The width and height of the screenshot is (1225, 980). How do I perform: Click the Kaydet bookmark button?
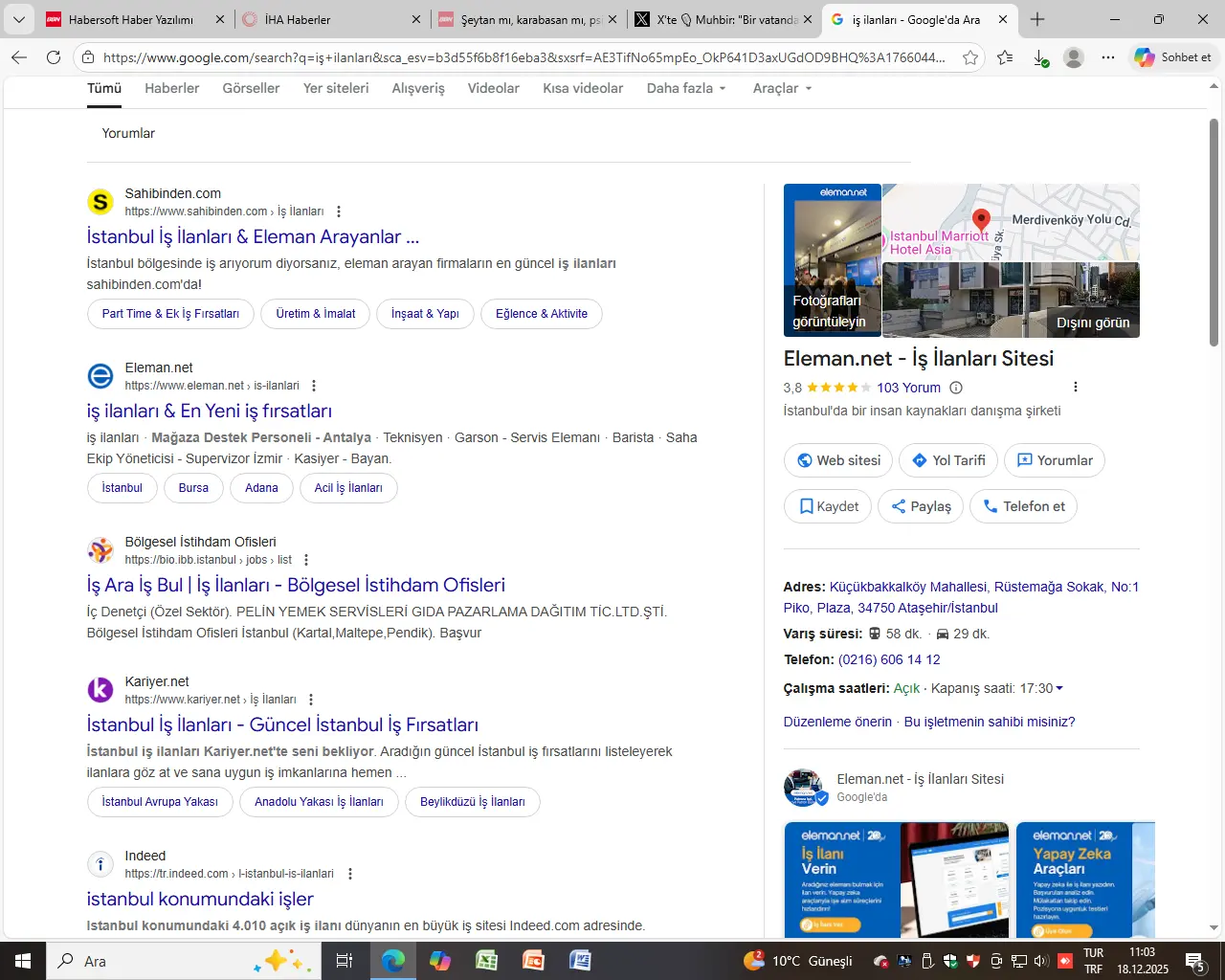coord(828,506)
